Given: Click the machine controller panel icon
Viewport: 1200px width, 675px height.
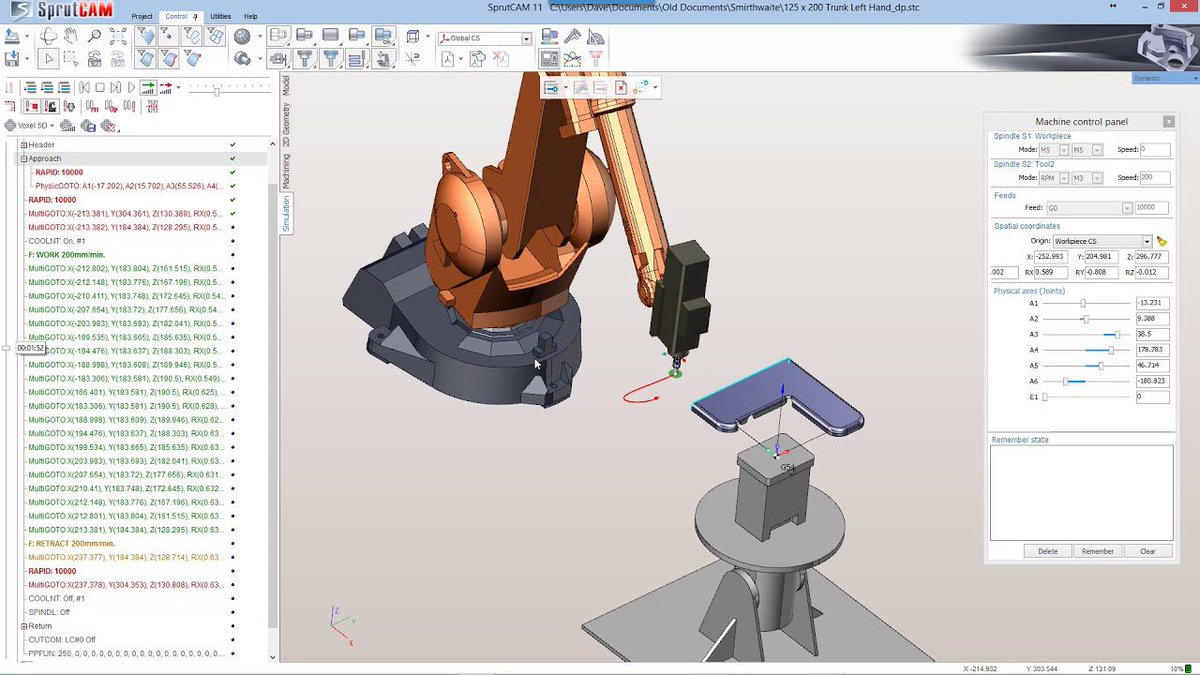Looking at the screenshot, I should tap(548, 58).
